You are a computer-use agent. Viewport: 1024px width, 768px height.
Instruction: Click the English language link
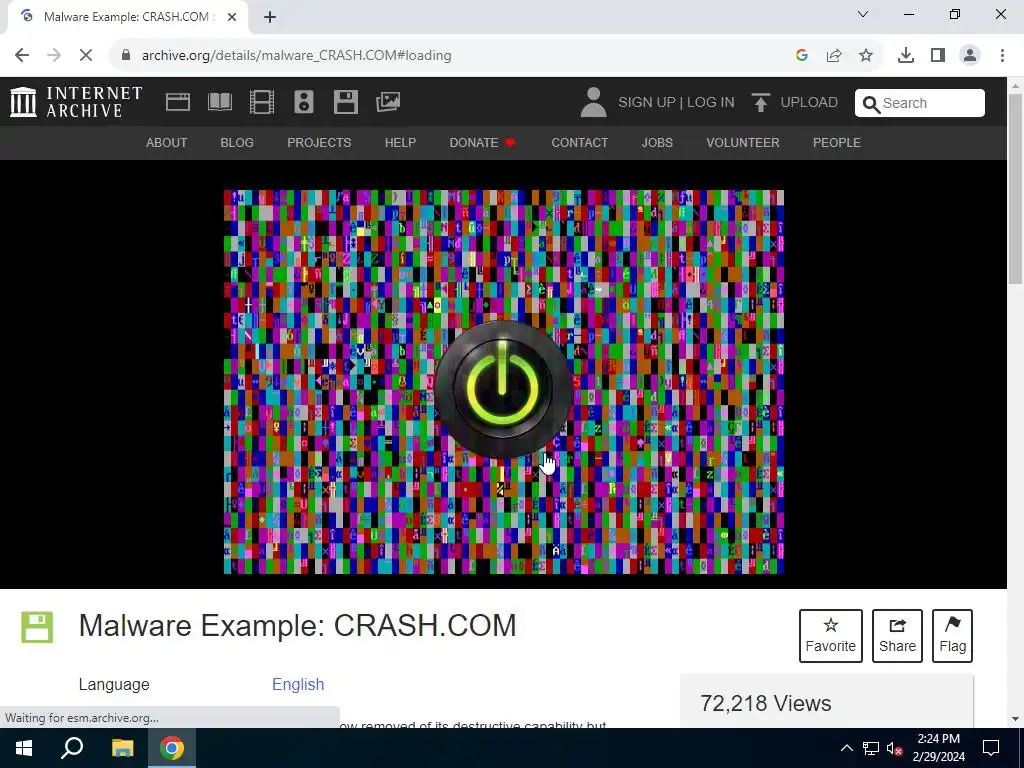pyautogui.click(x=298, y=684)
